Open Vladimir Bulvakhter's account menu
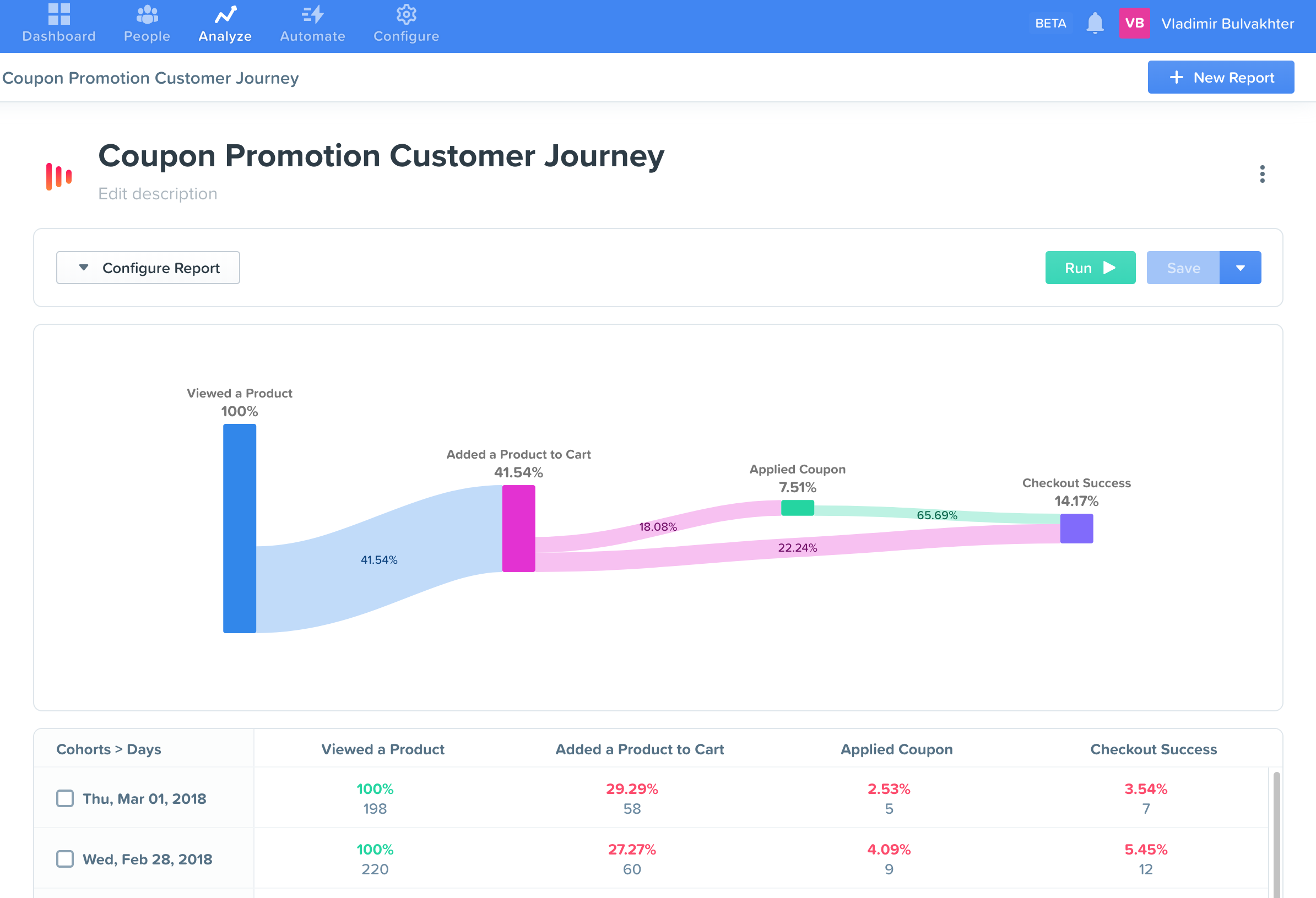The height and width of the screenshot is (898, 1316). [1227, 23]
